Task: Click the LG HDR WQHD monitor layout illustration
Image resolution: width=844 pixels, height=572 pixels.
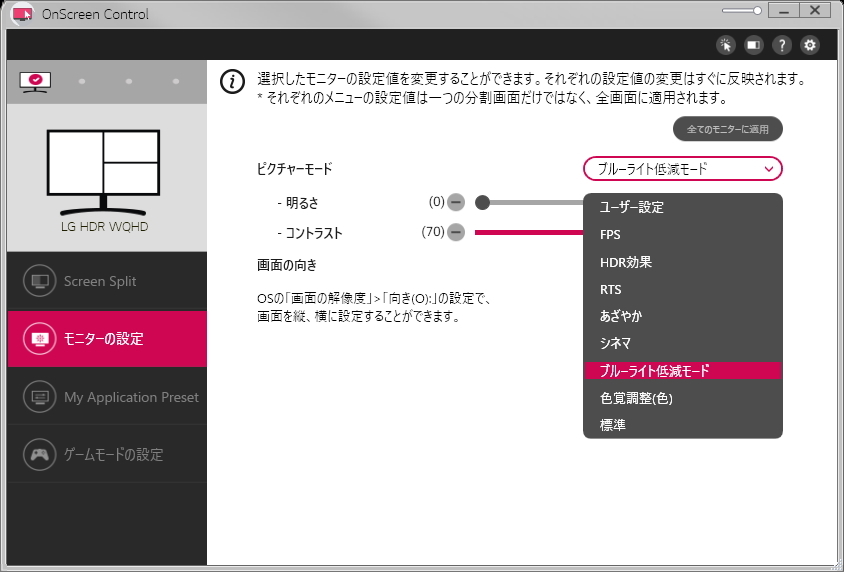Action: (x=103, y=172)
